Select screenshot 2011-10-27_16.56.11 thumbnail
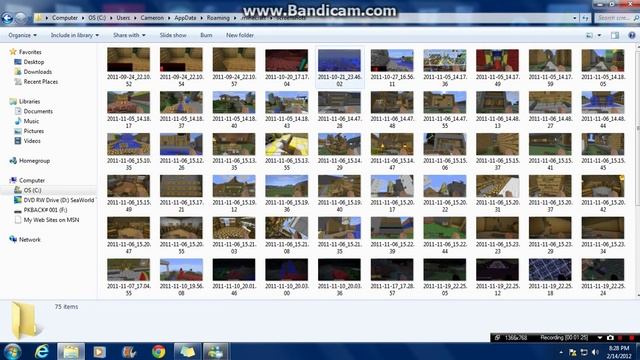640x360 pixels. pos(392,60)
